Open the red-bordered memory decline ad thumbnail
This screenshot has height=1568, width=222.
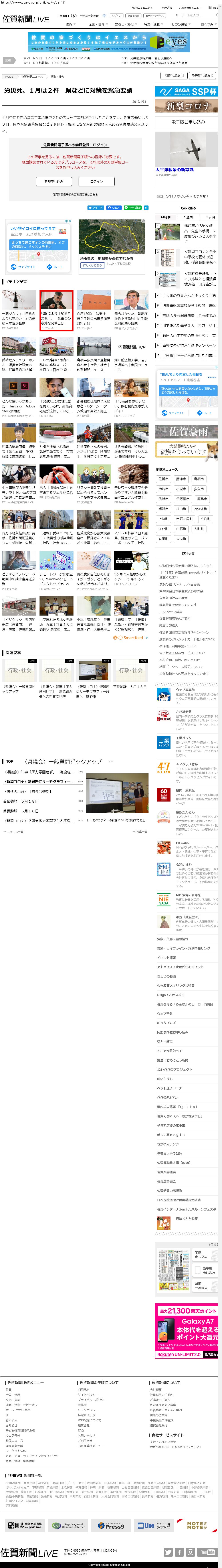(56, 310)
